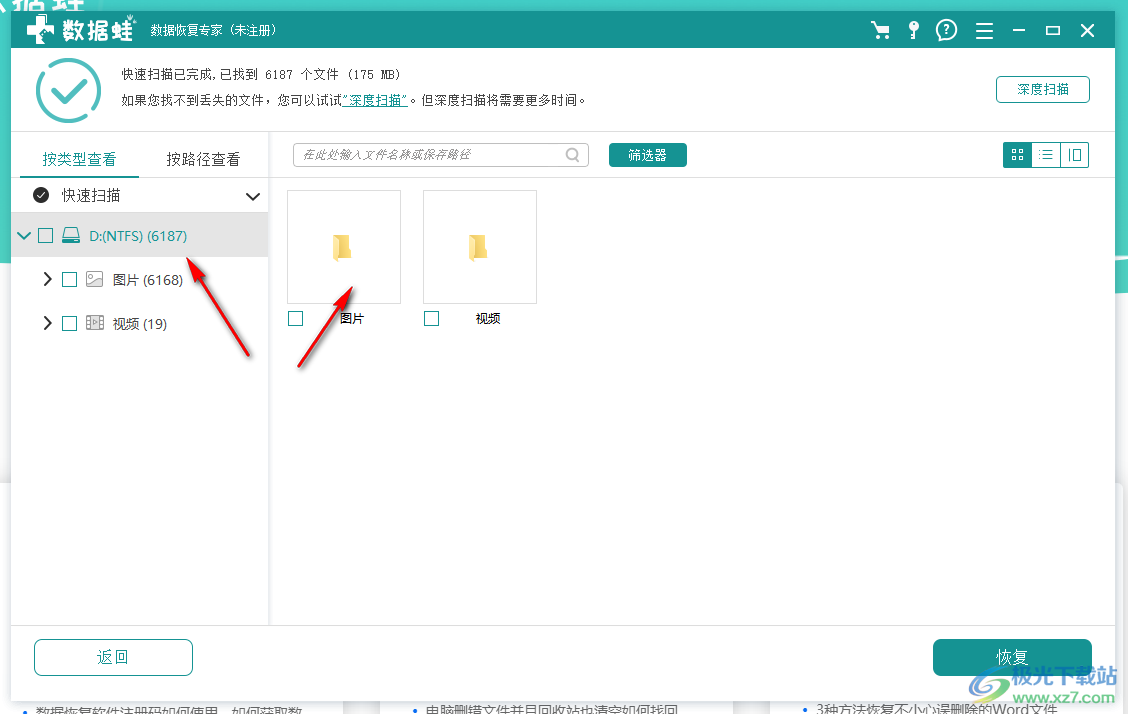The width and height of the screenshot is (1128, 714).
Task: Expand the 图片 (6168) tree node
Action: (x=47, y=279)
